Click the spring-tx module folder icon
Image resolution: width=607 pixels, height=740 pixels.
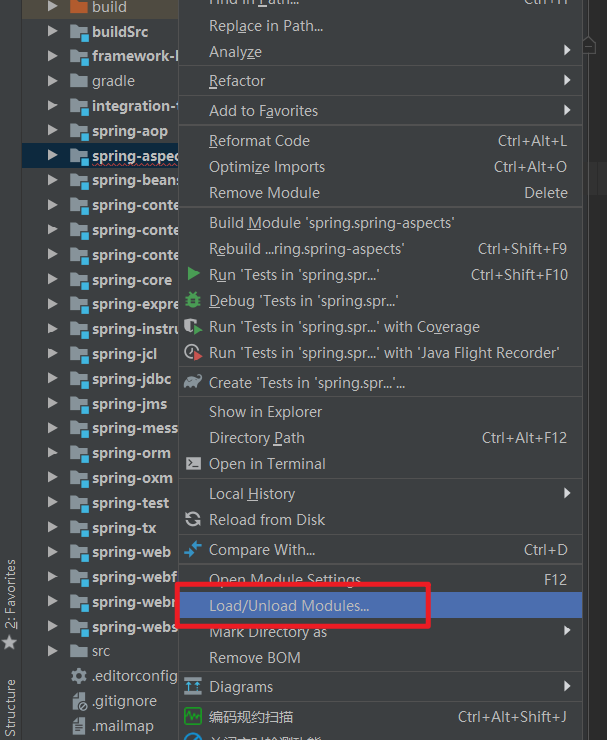point(79,528)
